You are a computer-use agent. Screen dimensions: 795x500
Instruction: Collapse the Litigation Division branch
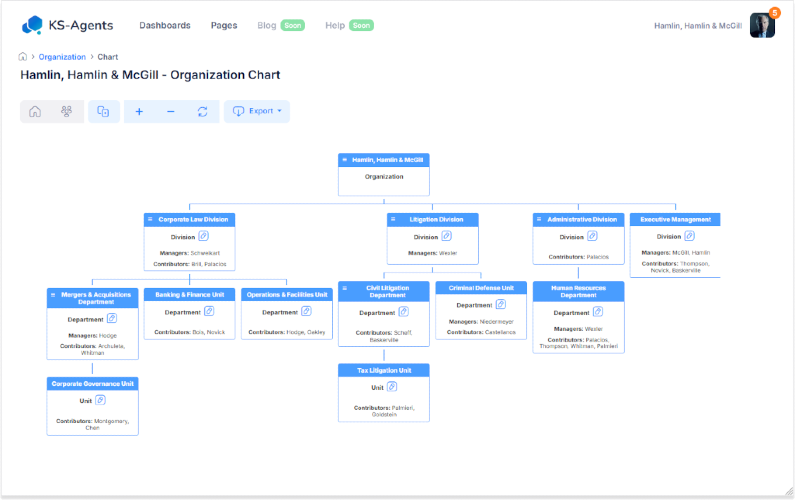(393, 219)
